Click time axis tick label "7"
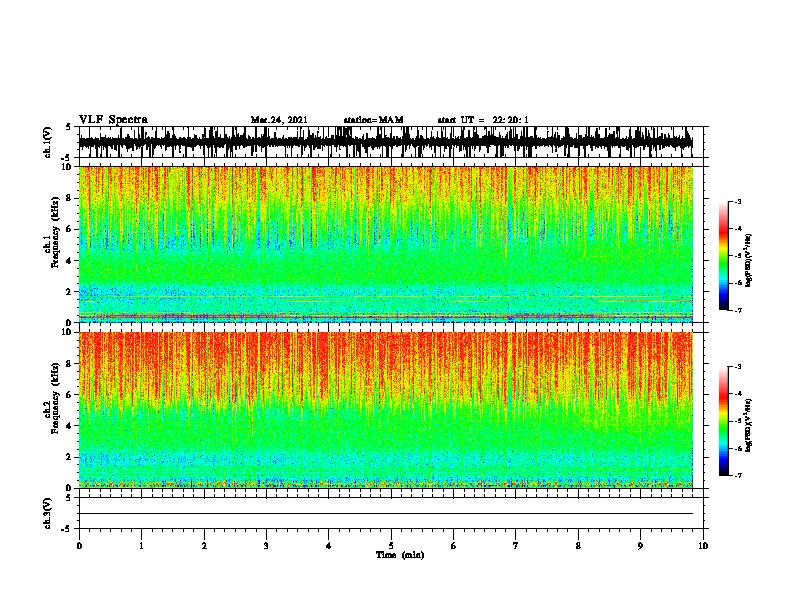 click(516, 546)
